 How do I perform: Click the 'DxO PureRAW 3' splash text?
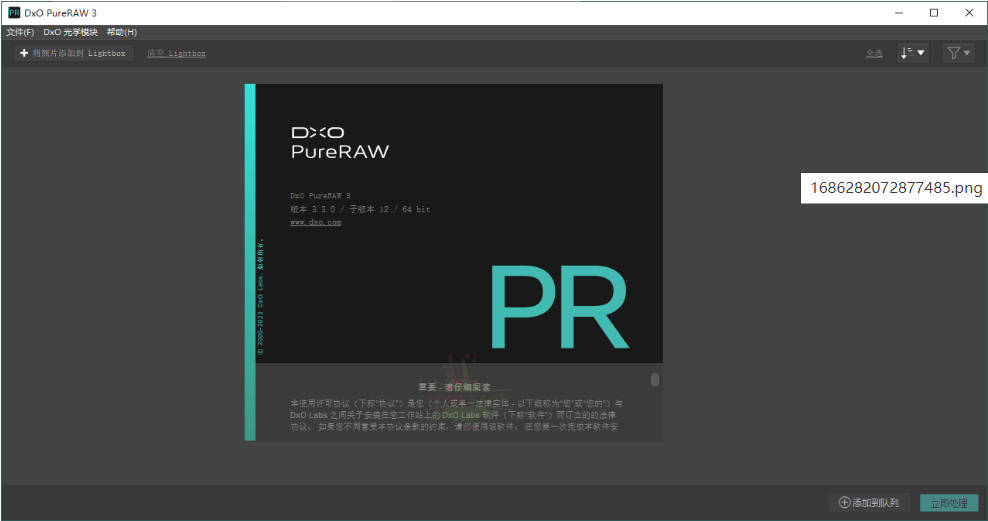[x=320, y=196]
